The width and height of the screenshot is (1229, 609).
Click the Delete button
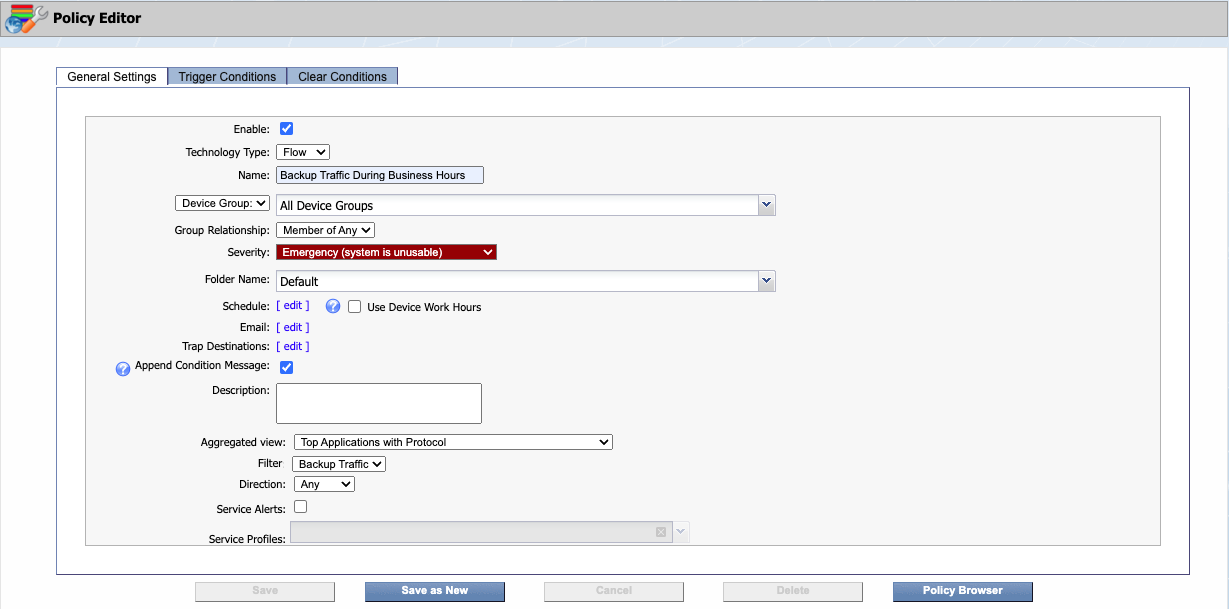793,591
